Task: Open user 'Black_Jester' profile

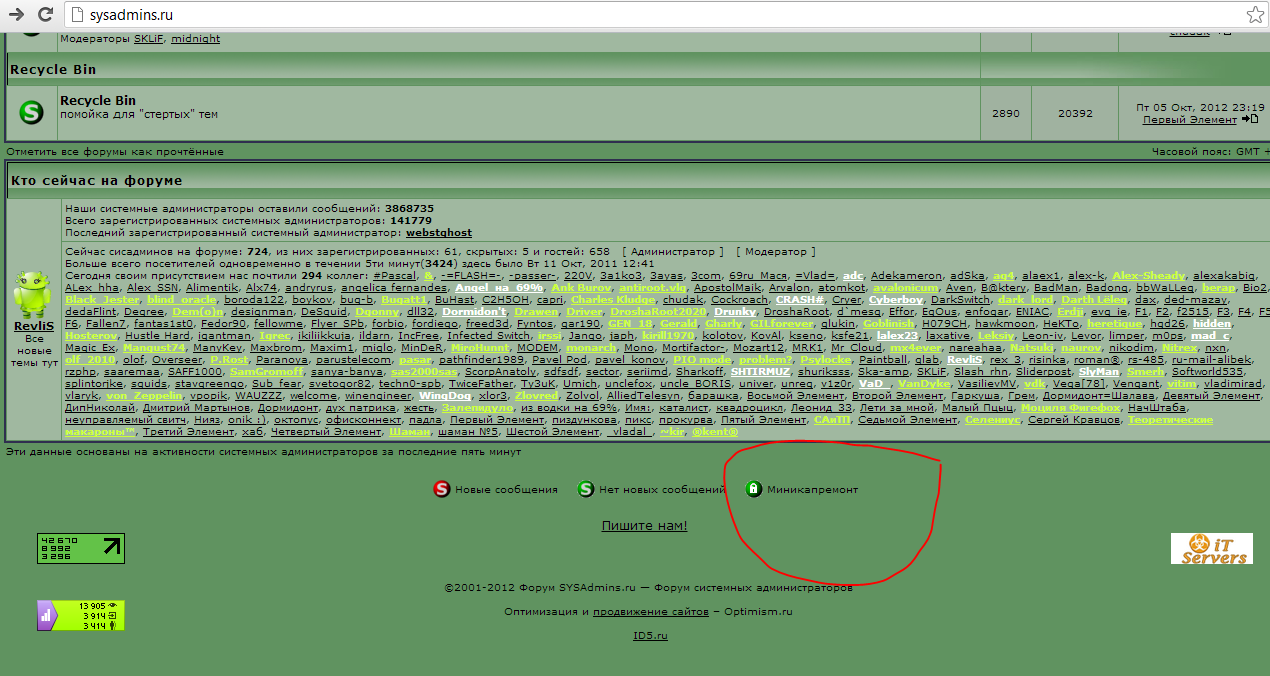Action: click(x=102, y=299)
